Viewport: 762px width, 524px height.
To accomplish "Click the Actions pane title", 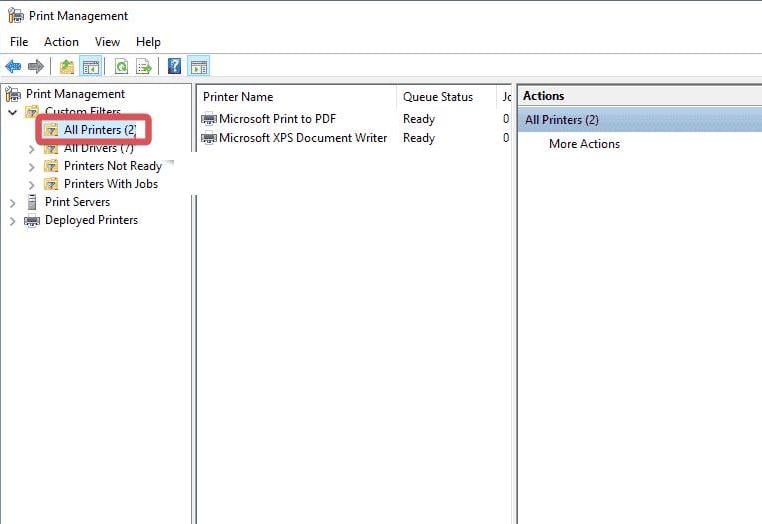I will (544, 96).
